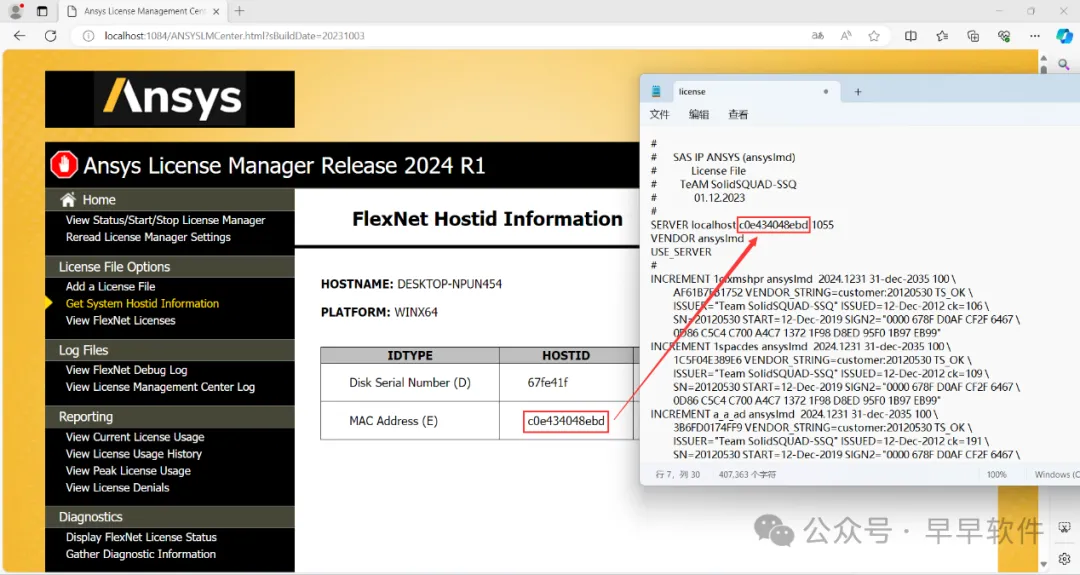1080x575 pixels.
Task: Open the Notepad 文件 menu
Action: [x=659, y=114]
